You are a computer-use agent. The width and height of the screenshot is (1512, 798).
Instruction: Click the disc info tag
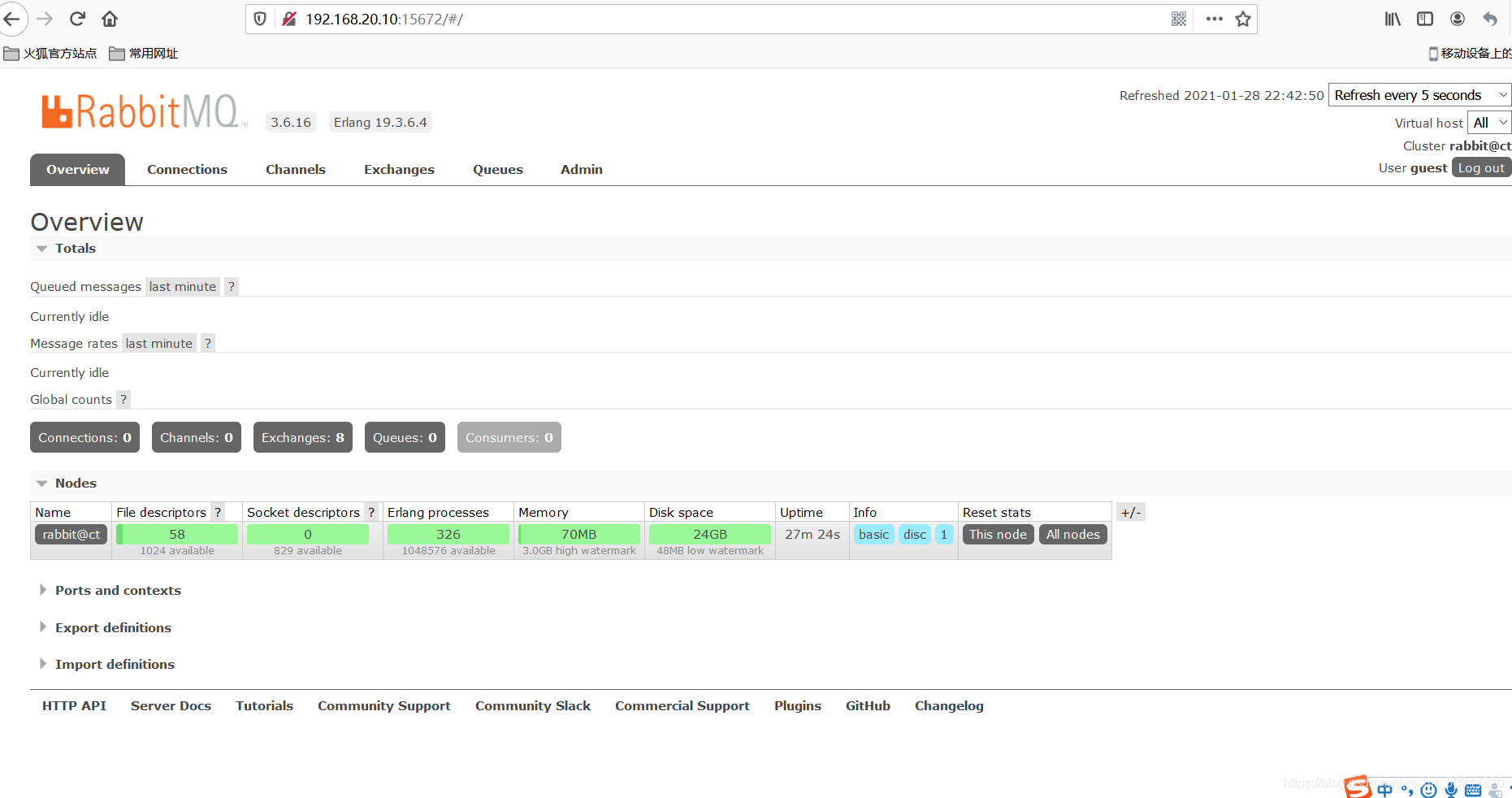pos(915,534)
